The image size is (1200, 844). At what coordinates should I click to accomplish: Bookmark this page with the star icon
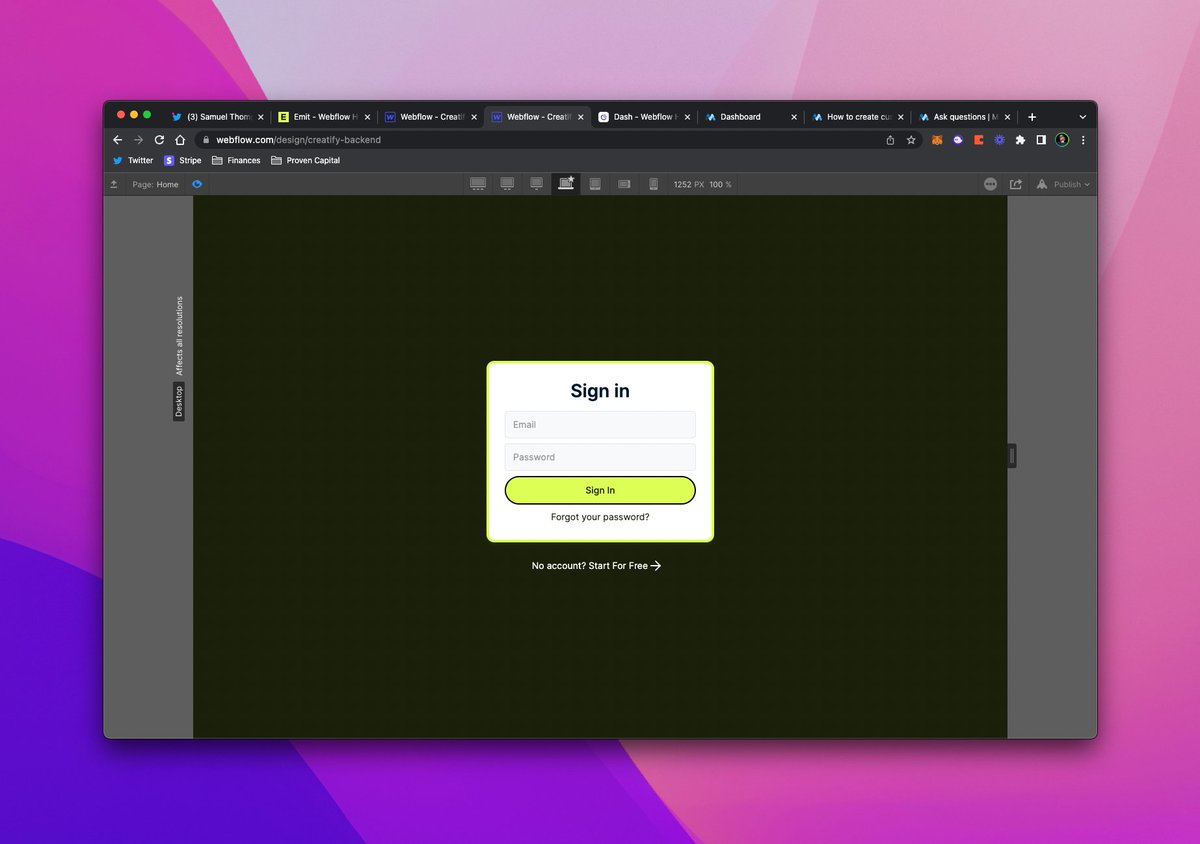(911, 140)
